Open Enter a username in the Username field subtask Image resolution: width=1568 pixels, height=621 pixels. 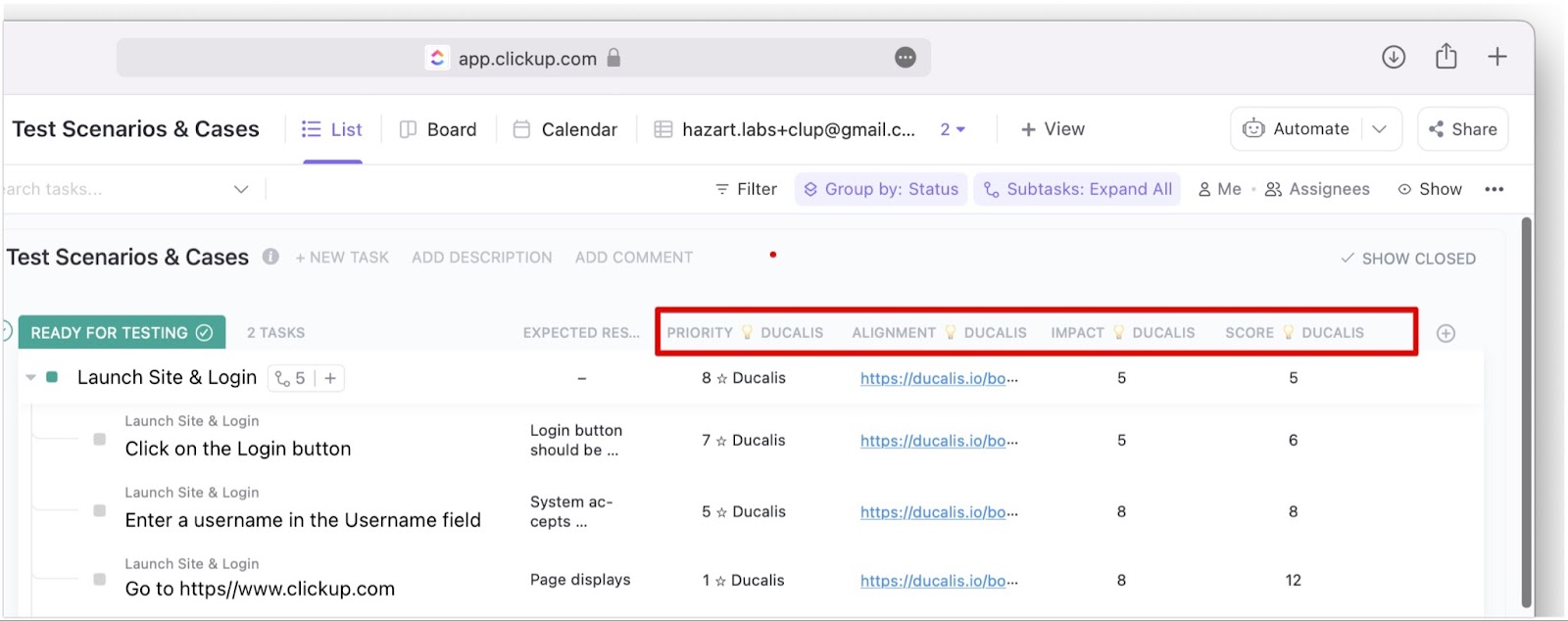(303, 520)
